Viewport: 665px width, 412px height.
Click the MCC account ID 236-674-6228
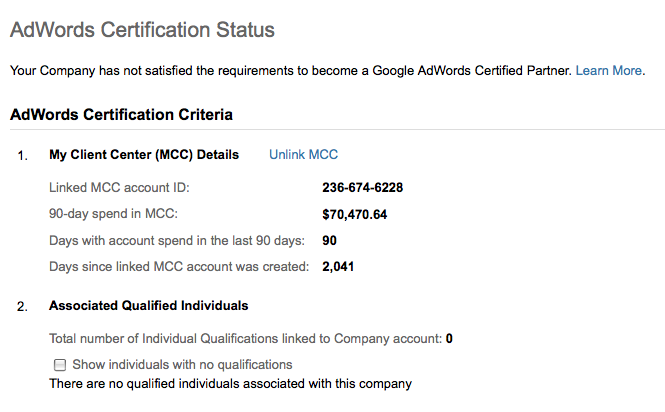[x=363, y=187]
